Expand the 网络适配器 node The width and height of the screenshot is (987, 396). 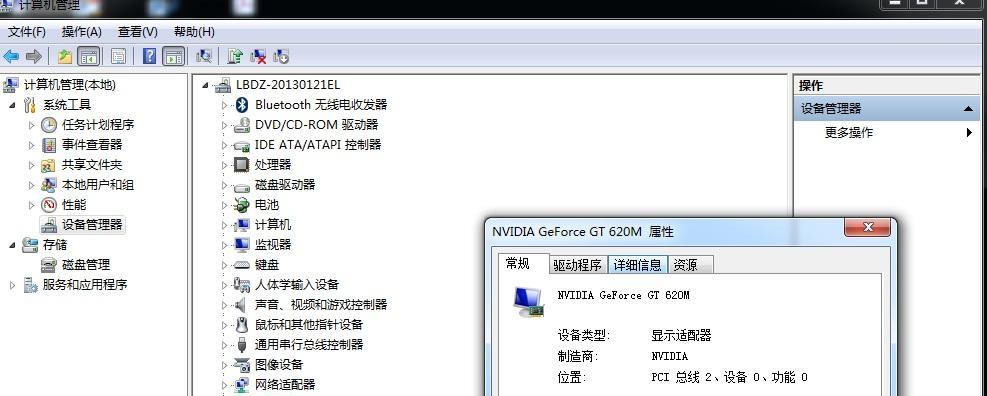[x=225, y=385]
